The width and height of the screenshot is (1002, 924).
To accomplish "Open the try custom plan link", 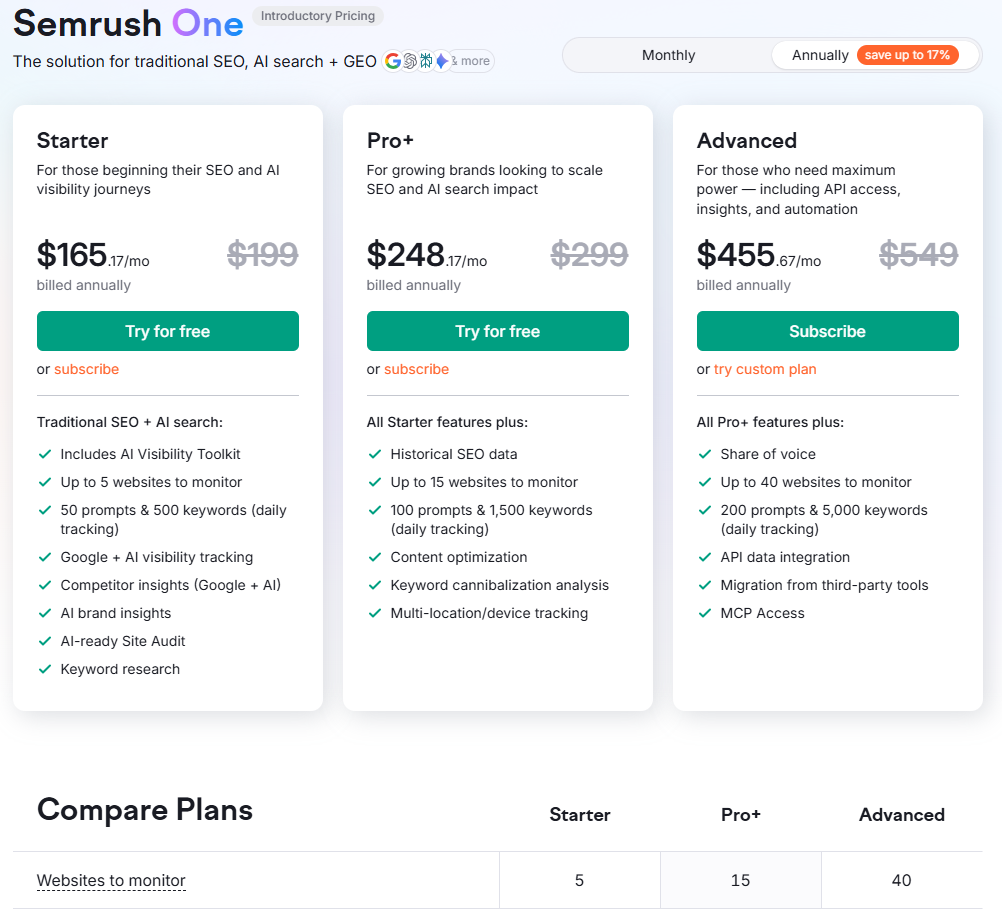I will pos(765,369).
